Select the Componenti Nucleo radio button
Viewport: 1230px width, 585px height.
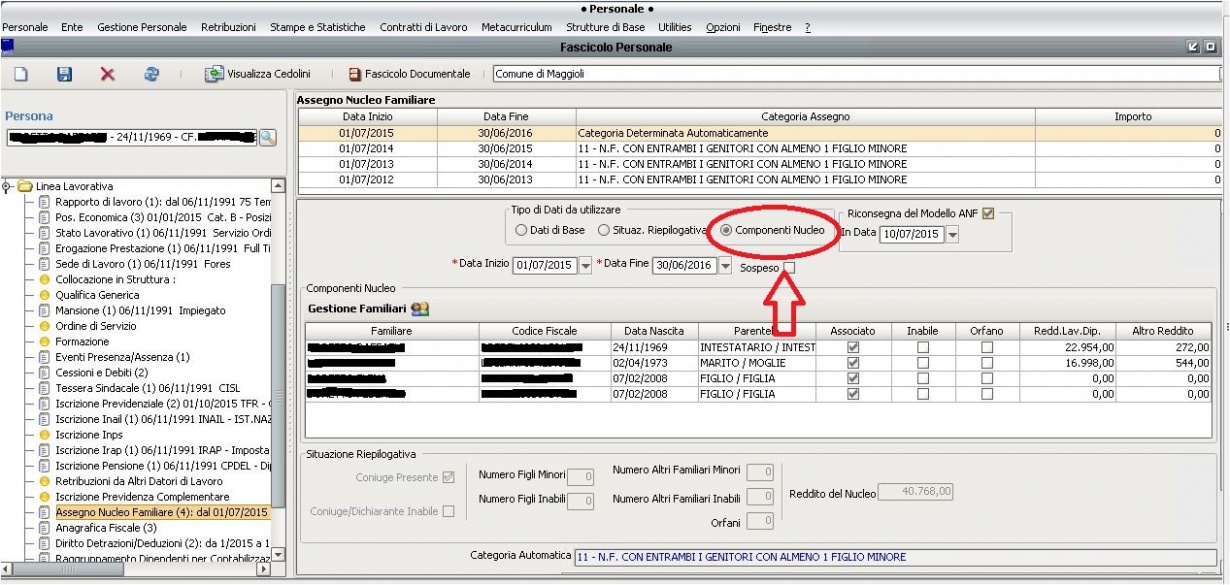pyautogui.click(x=726, y=230)
